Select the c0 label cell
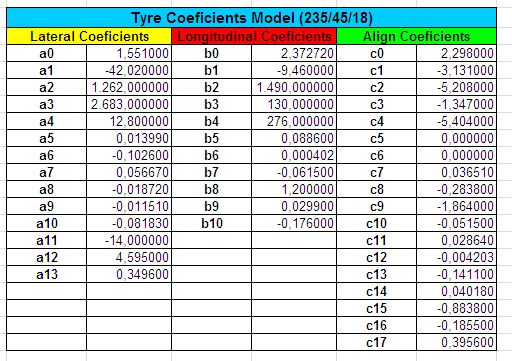 pos(377,53)
